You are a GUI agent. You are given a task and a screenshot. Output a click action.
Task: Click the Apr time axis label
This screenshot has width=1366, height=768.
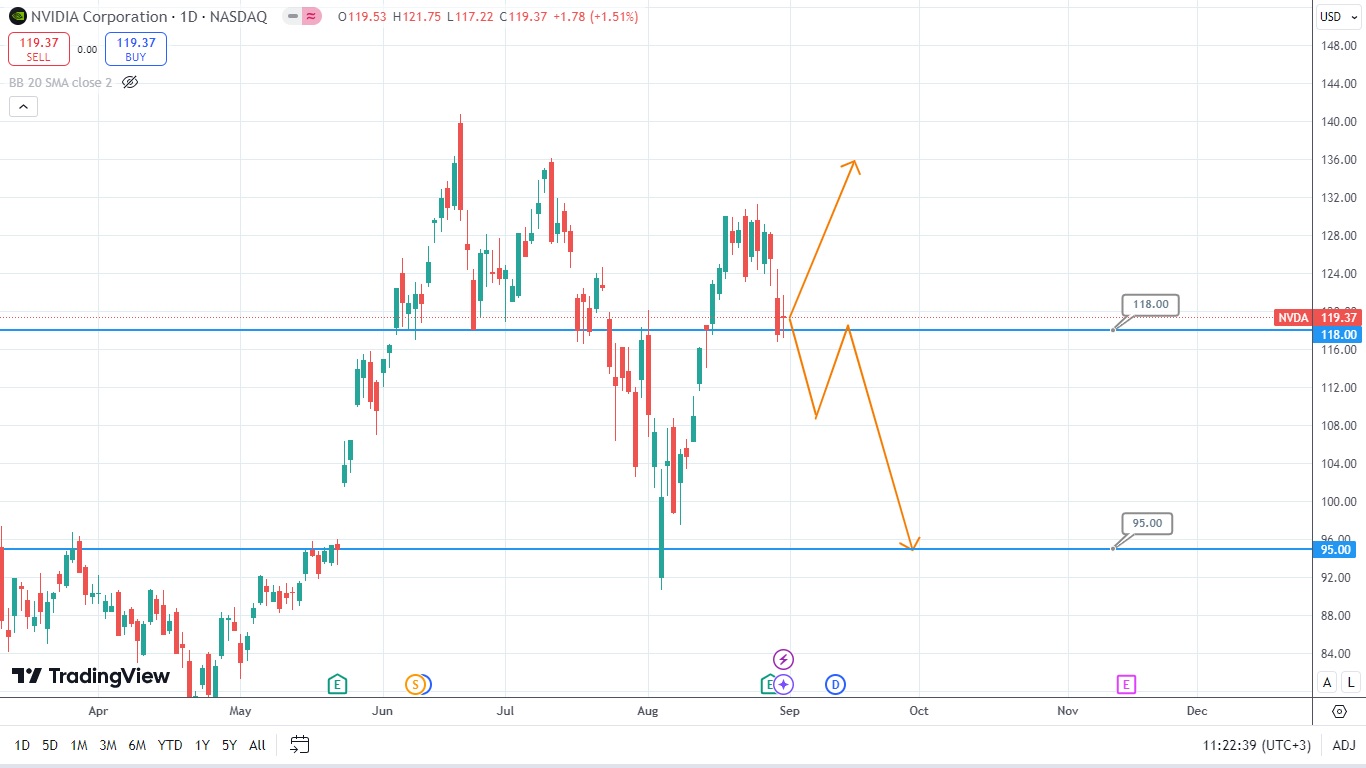coord(97,711)
